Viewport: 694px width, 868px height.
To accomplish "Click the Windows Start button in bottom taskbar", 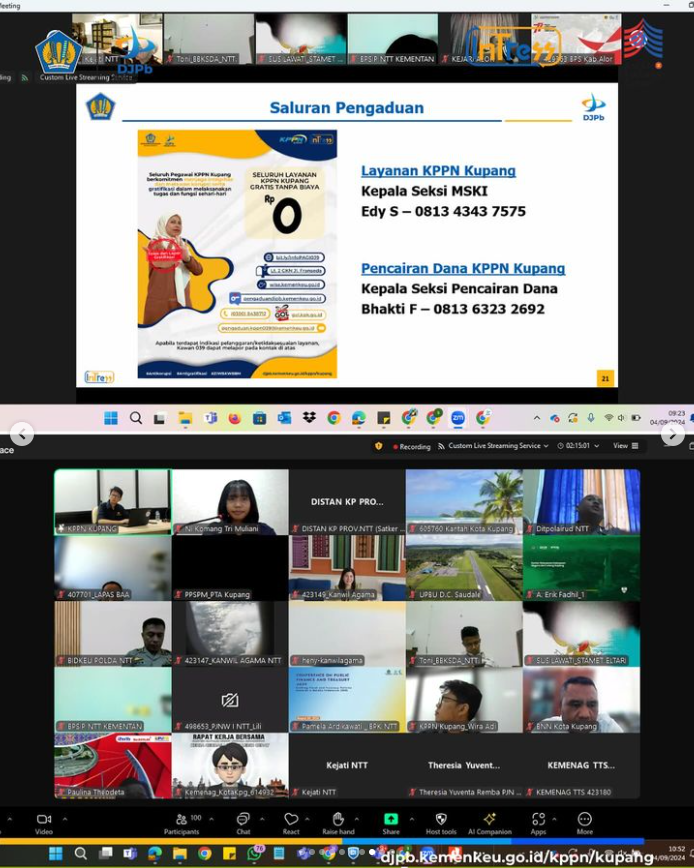I will click(55, 853).
